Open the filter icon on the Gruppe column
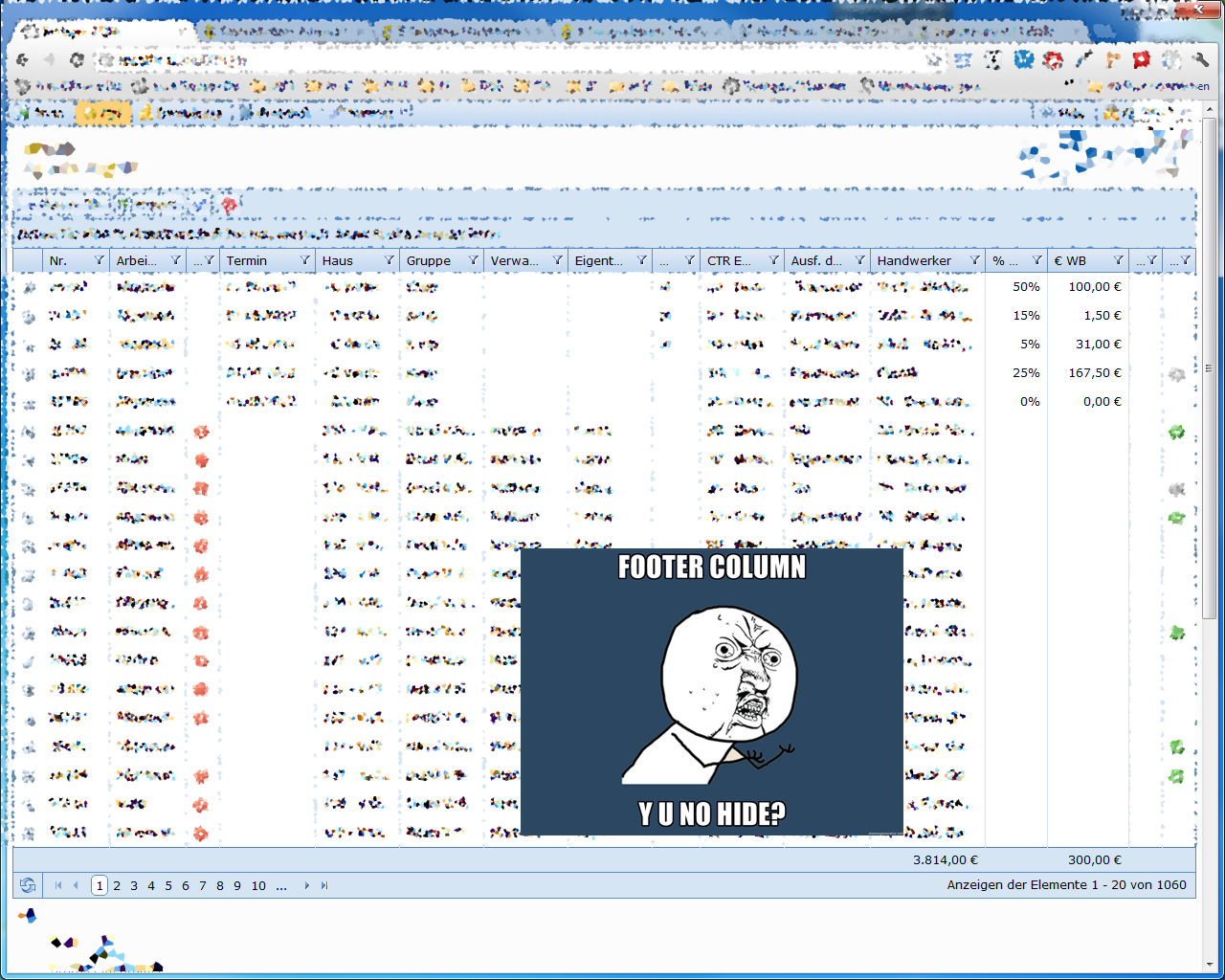The height and width of the screenshot is (980, 1225). pyautogui.click(x=474, y=260)
